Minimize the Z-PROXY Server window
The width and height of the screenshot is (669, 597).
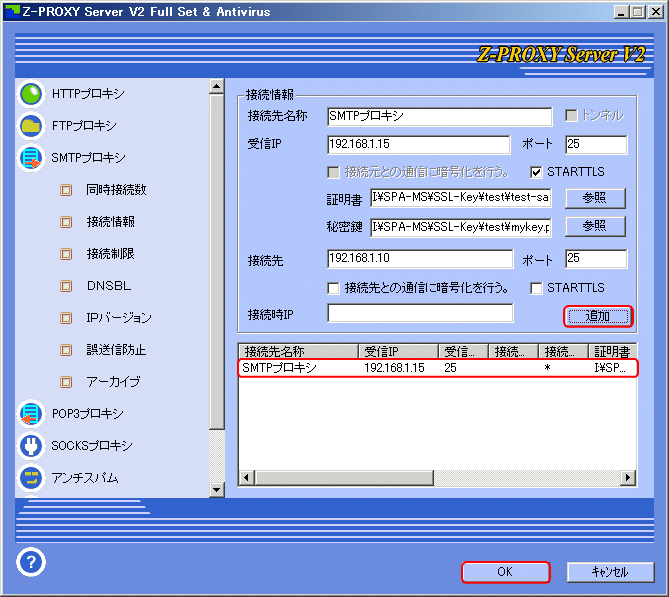(621, 12)
